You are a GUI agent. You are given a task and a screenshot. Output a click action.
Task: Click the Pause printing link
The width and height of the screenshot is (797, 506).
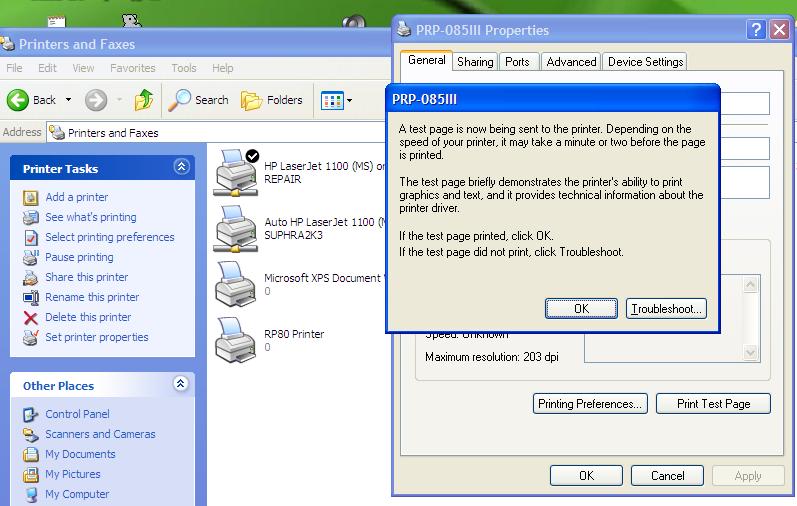click(79, 257)
